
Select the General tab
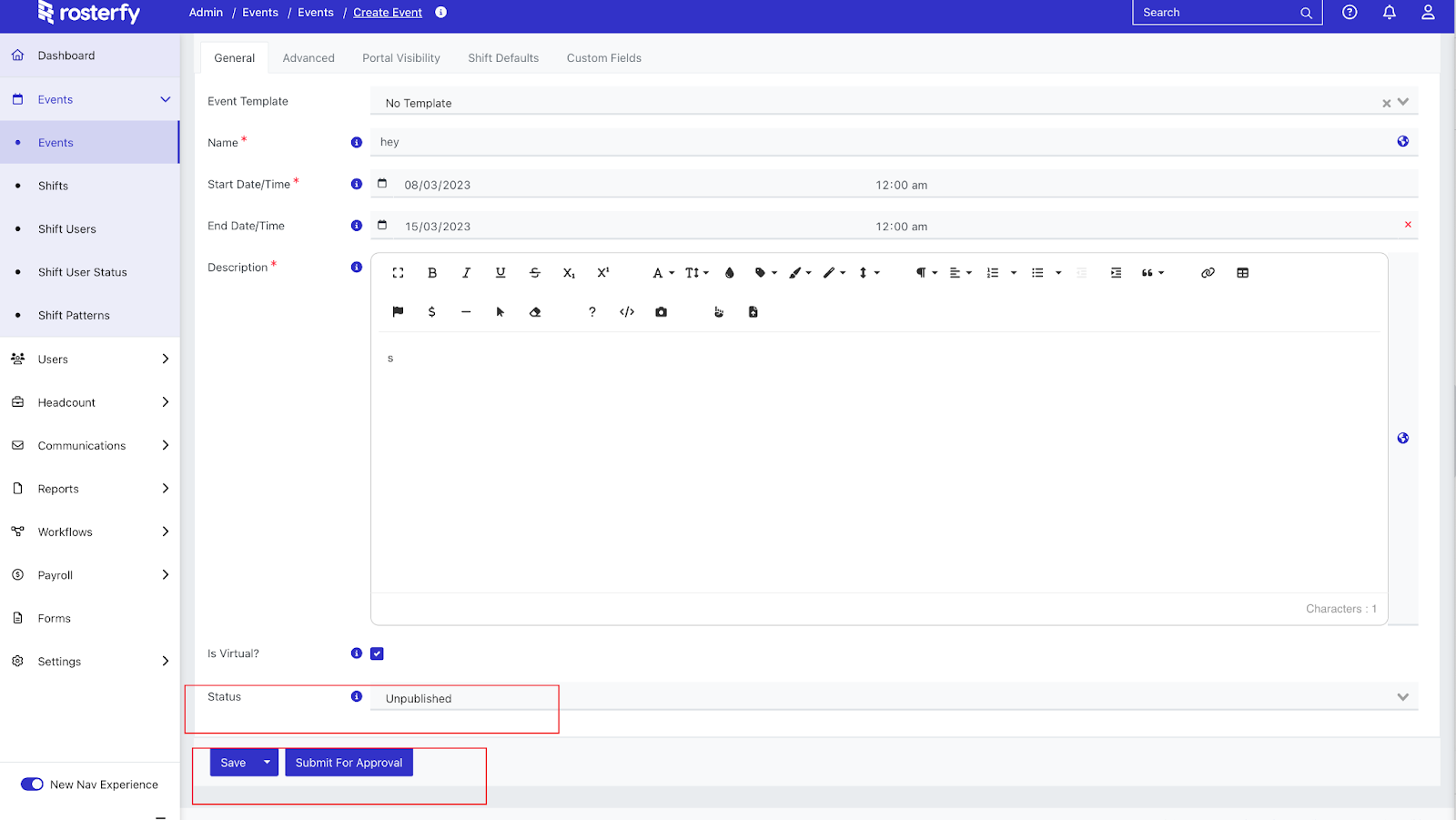click(235, 58)
